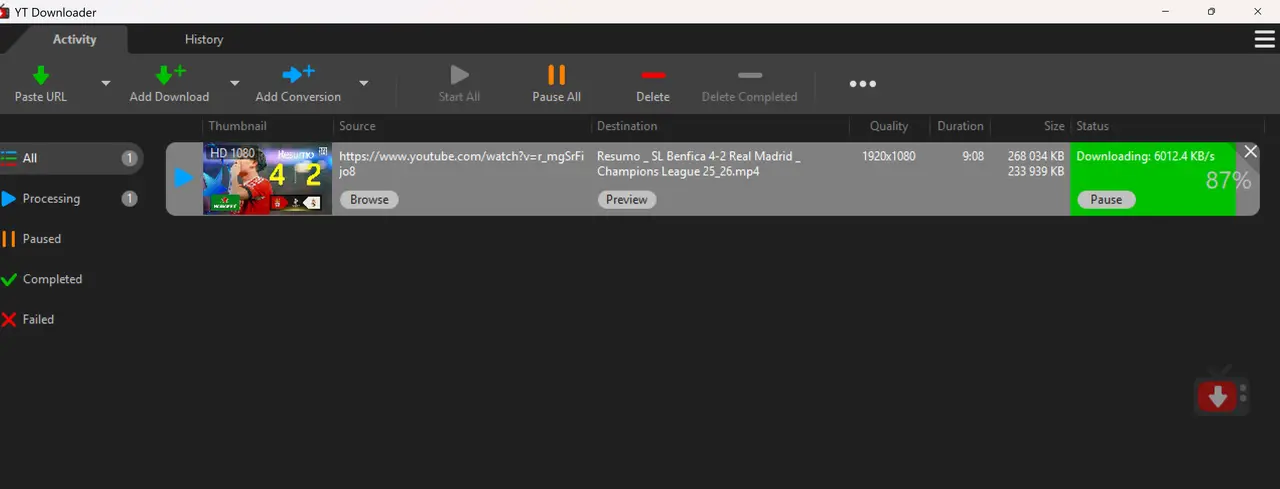Click the Delete Completed toolbar icon

click(749, 75)
